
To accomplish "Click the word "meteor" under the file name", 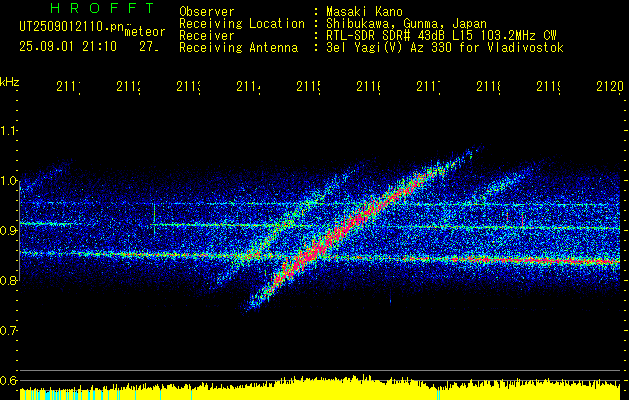I will (145, 32).
